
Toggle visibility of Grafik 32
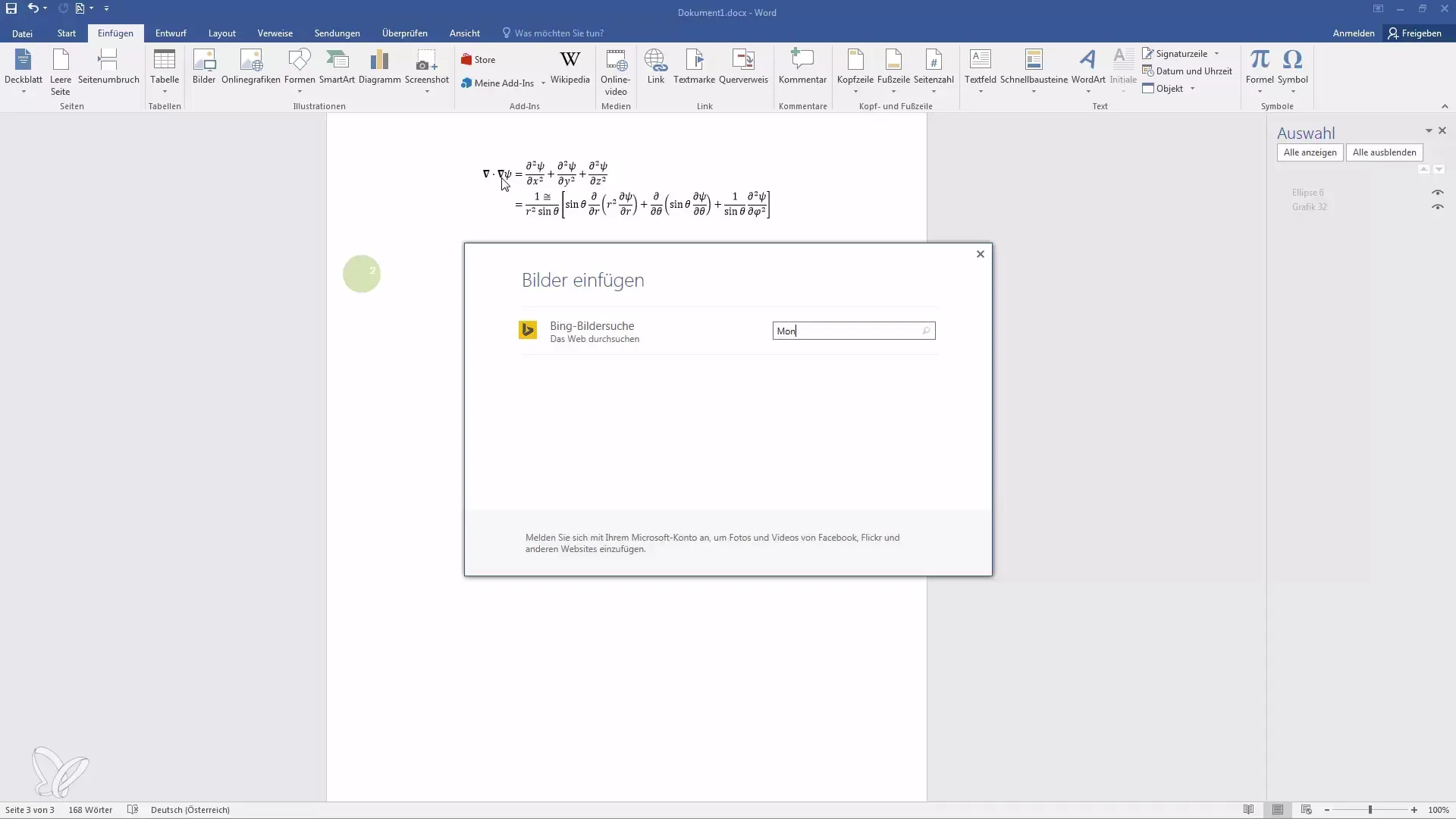(x=1437, y=207)
